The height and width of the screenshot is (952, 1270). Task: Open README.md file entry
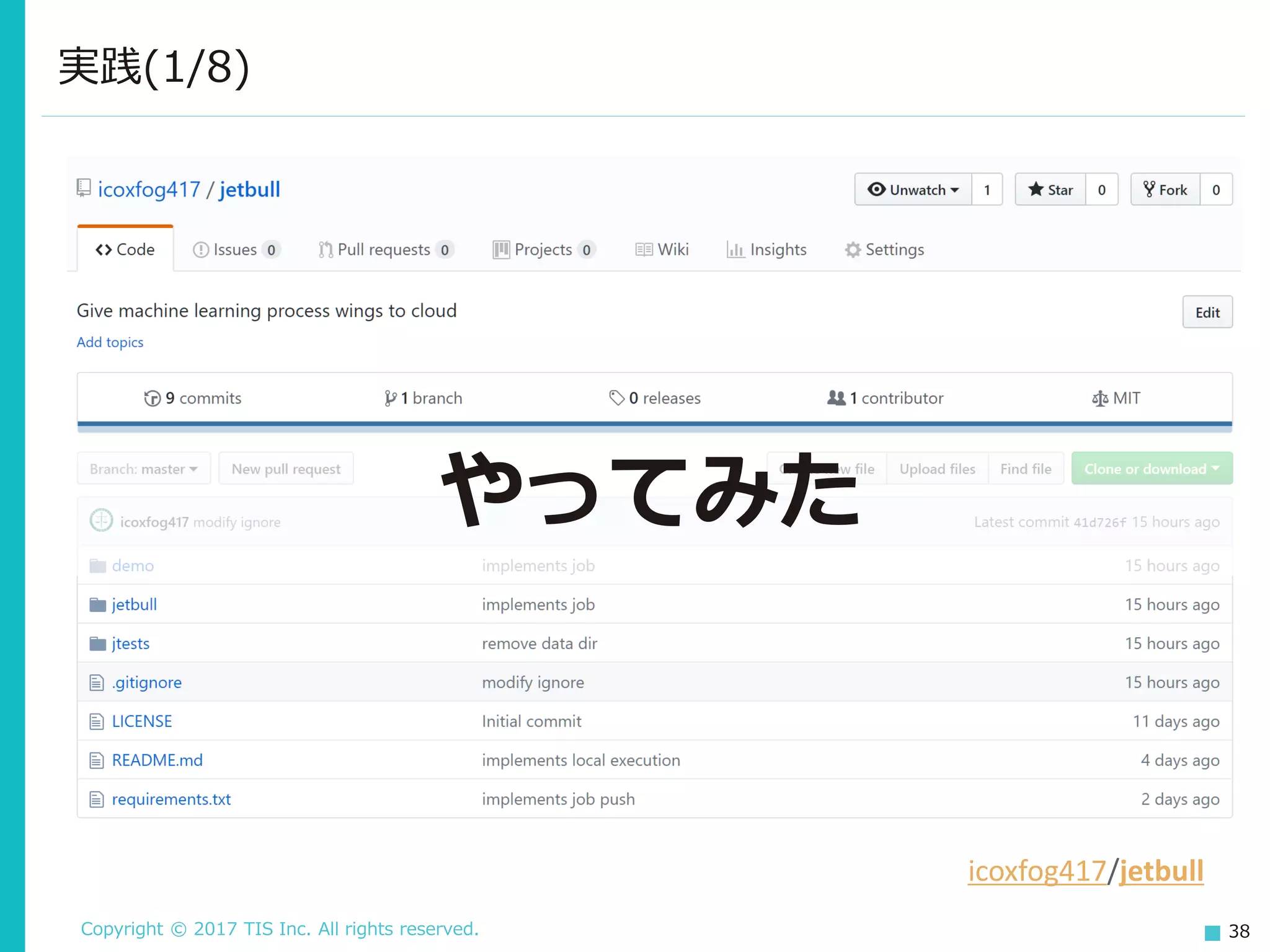(157, 760)
